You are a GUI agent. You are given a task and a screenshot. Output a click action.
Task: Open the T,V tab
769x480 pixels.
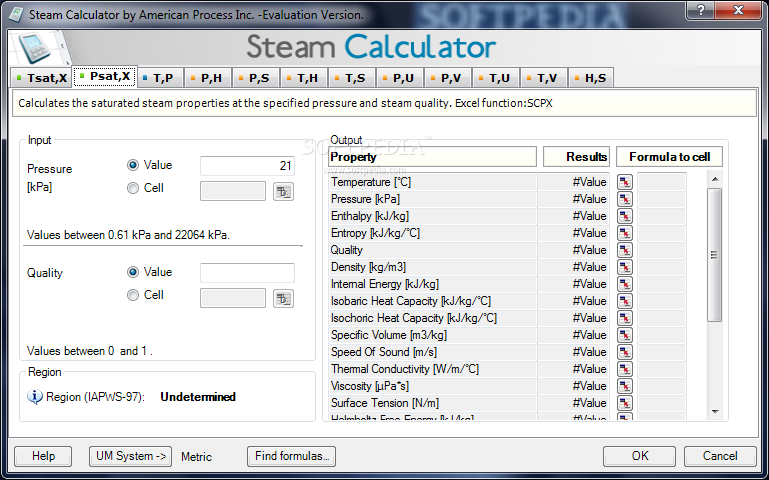[x=545, y=78]
